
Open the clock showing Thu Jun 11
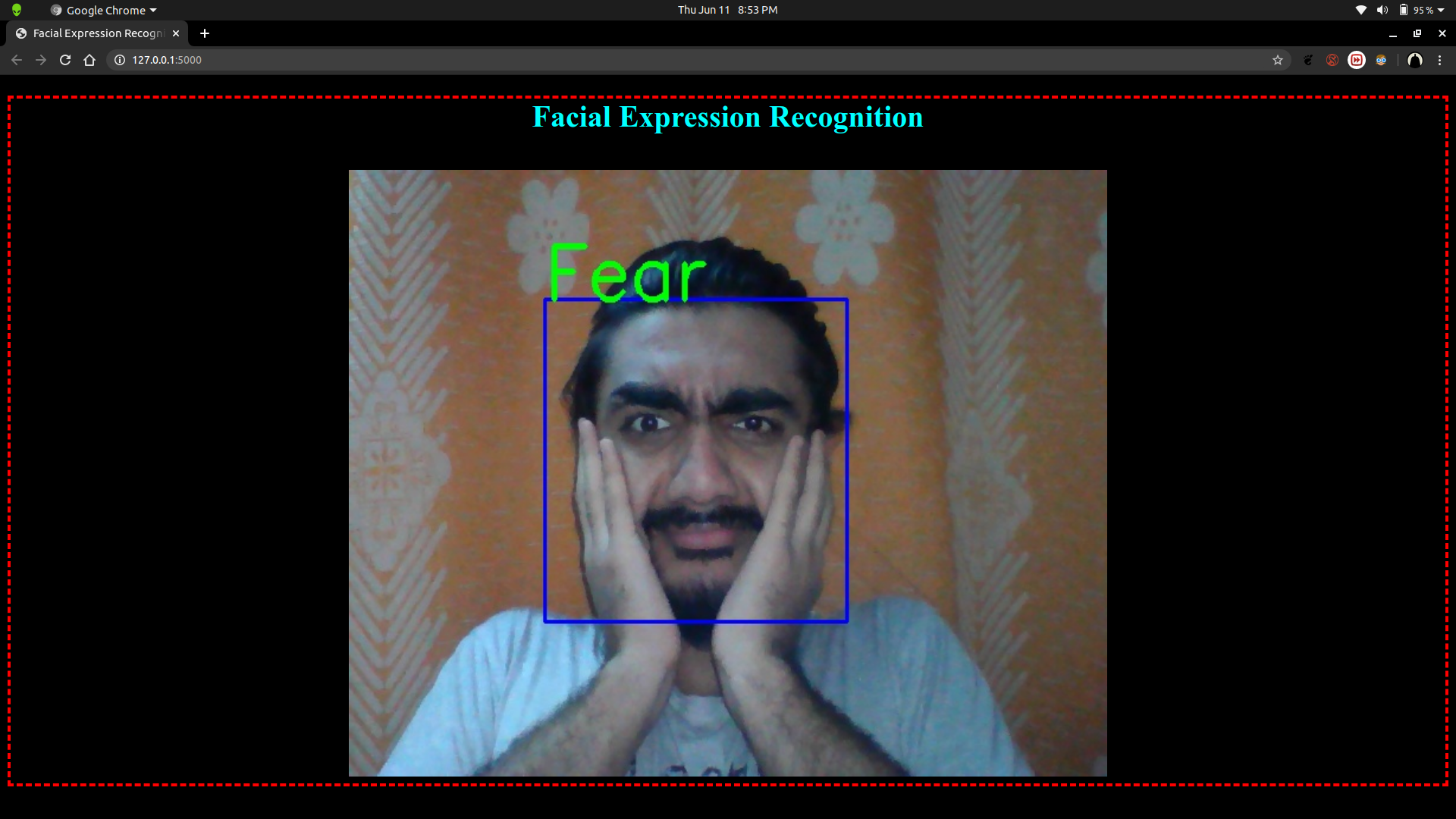(x=727, y=10)
